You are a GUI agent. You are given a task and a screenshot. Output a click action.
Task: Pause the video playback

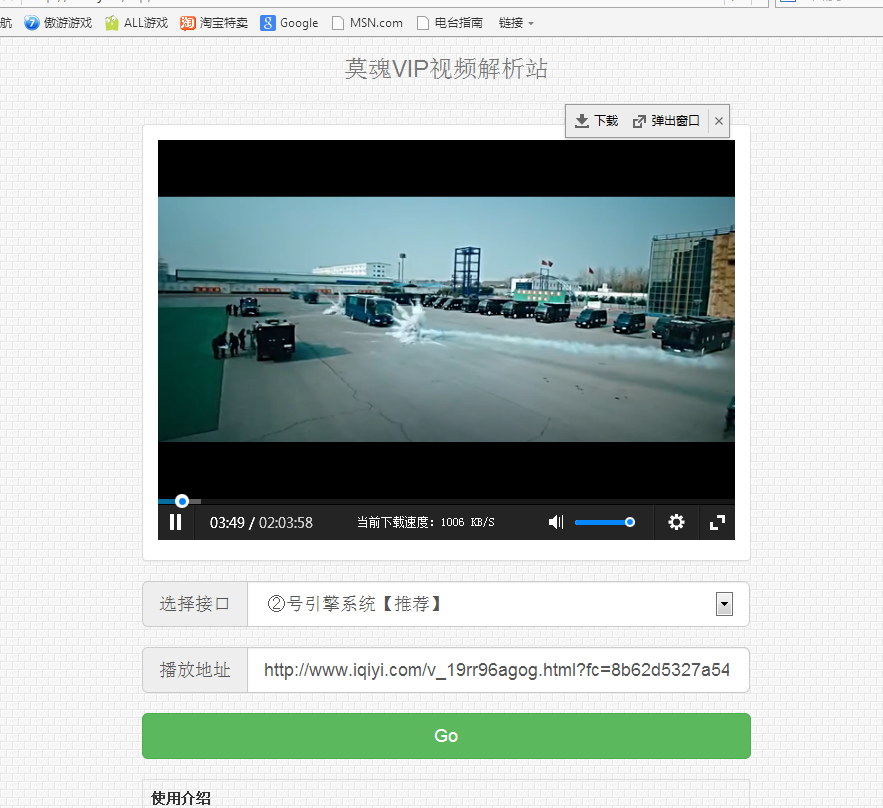(176, 523)
